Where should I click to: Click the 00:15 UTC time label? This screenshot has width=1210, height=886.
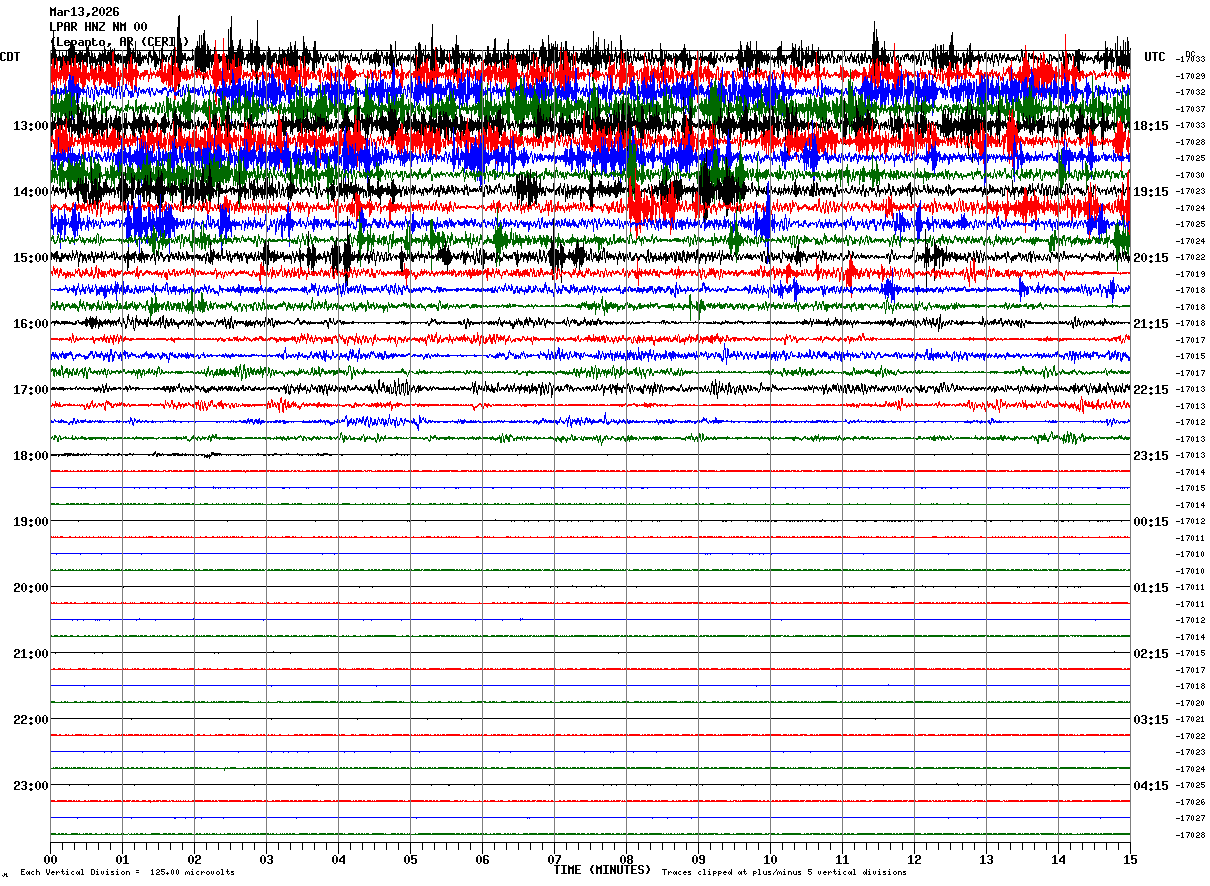(1151, 522)
